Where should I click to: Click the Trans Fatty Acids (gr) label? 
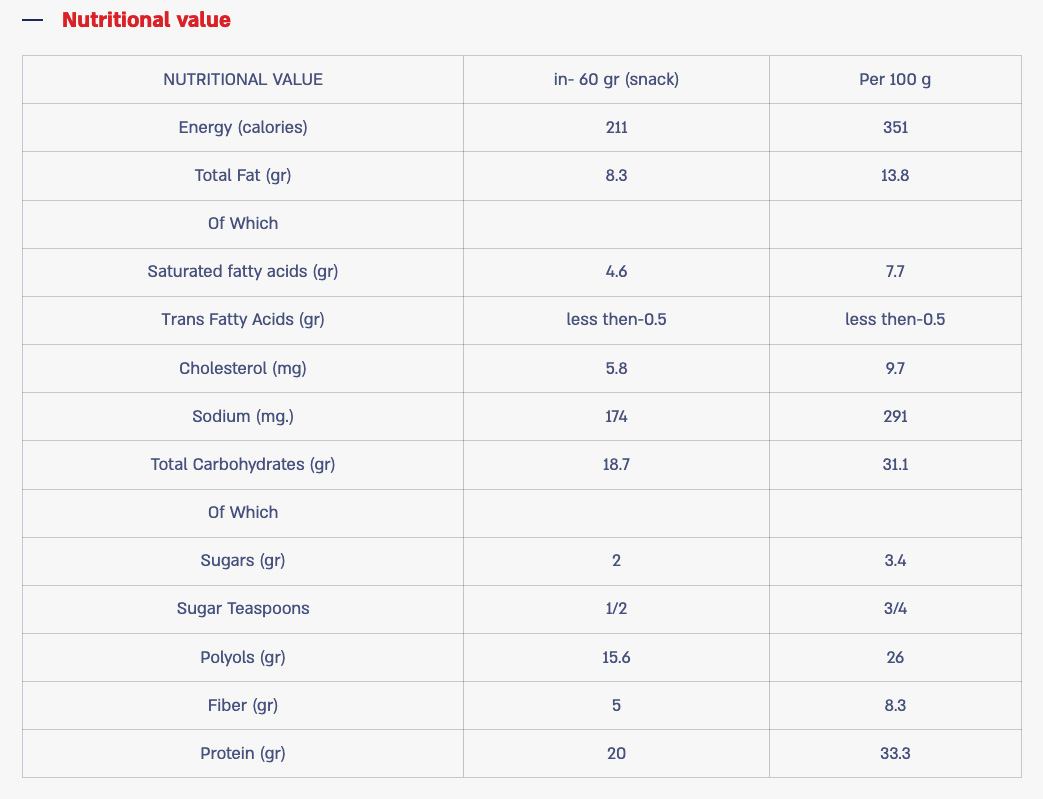click(243, 320)
